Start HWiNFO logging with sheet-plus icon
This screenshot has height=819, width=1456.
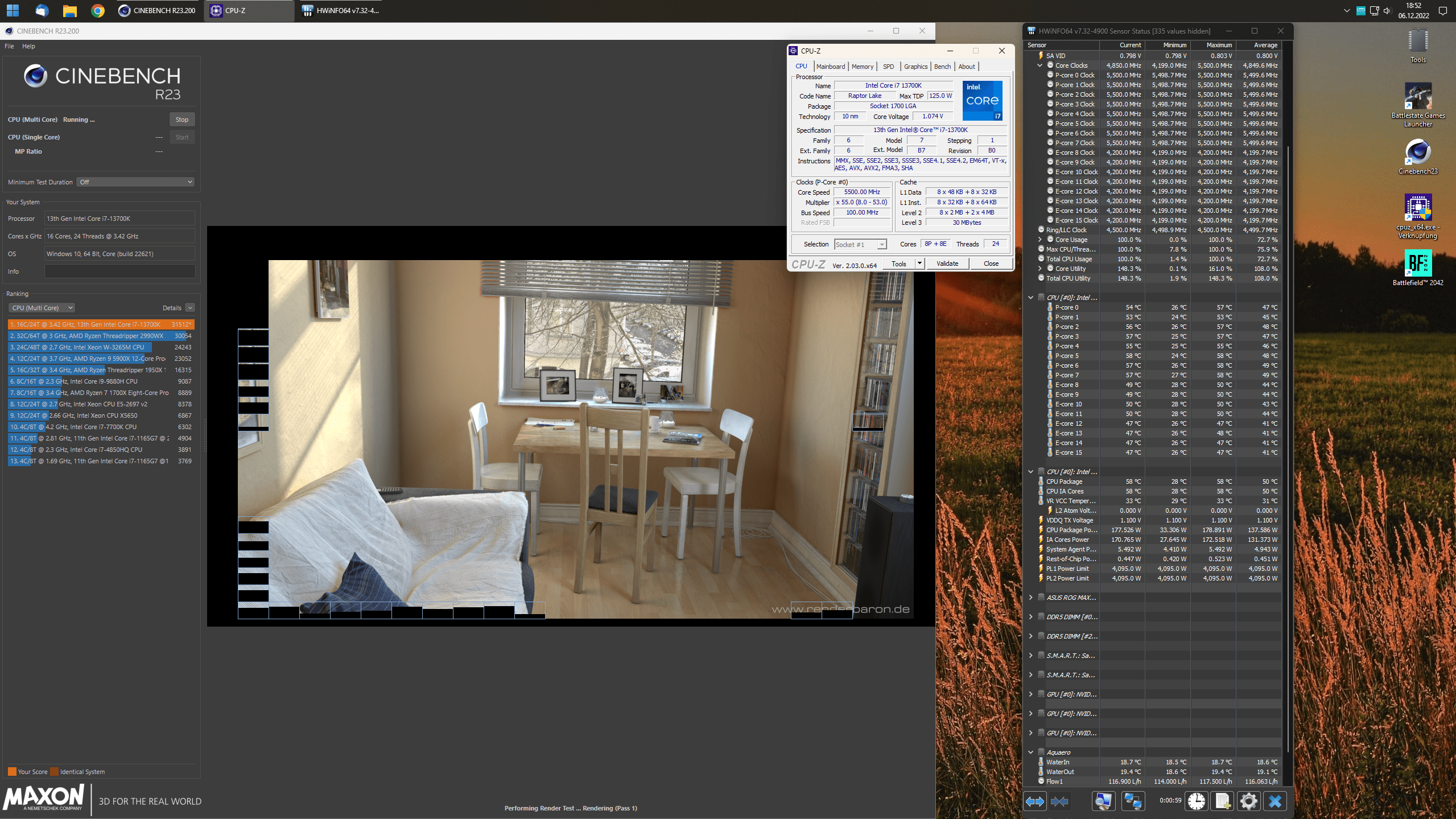point(1222,801)
